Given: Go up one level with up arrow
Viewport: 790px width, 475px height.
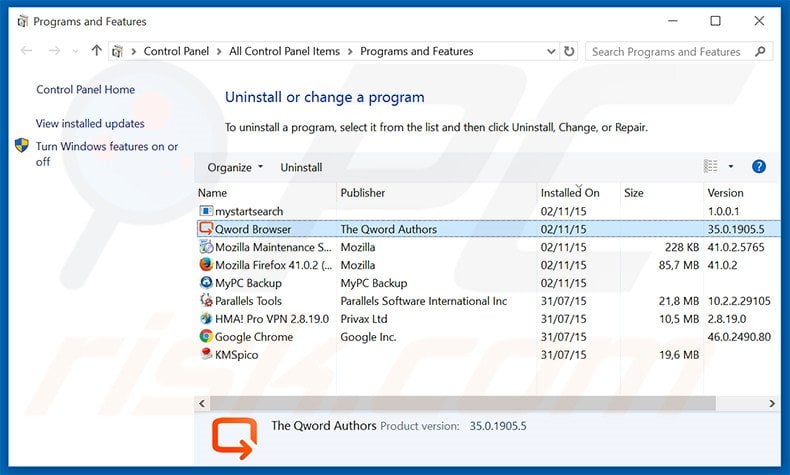Looking at the screenshot, I should point(96,51).
